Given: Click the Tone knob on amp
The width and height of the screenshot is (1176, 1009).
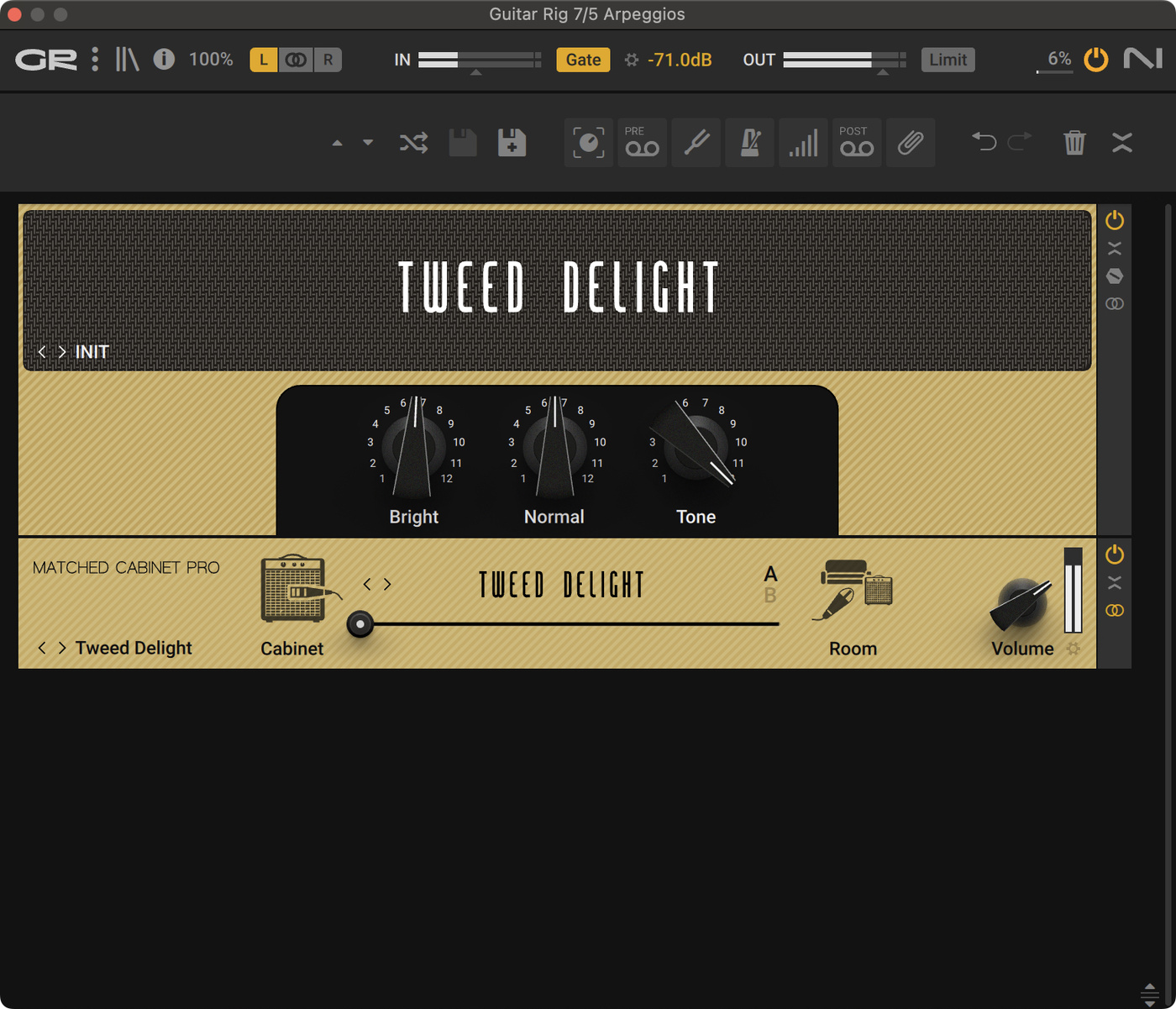Looking at the screenshot, I should 696,447.
